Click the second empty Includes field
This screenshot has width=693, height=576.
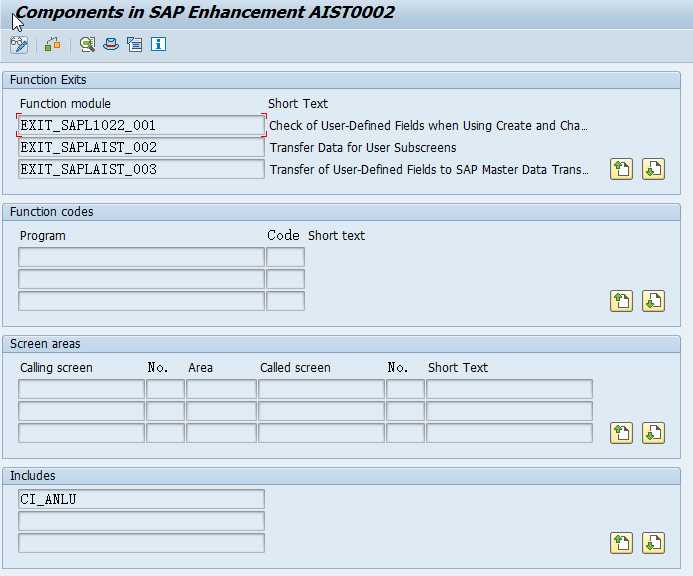pos(141,521)
